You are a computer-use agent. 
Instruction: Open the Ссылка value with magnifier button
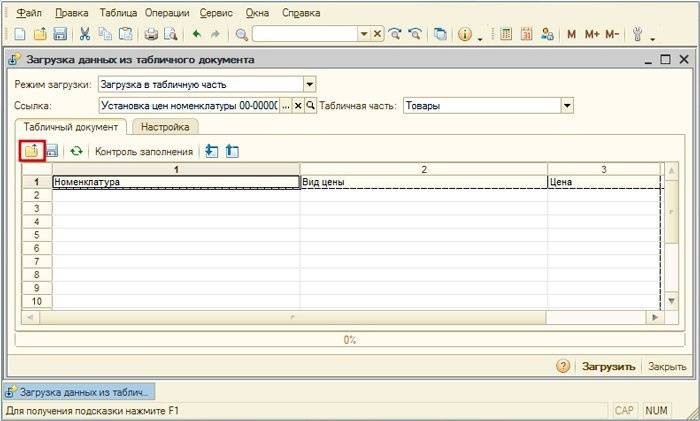(x=310, y=106)
